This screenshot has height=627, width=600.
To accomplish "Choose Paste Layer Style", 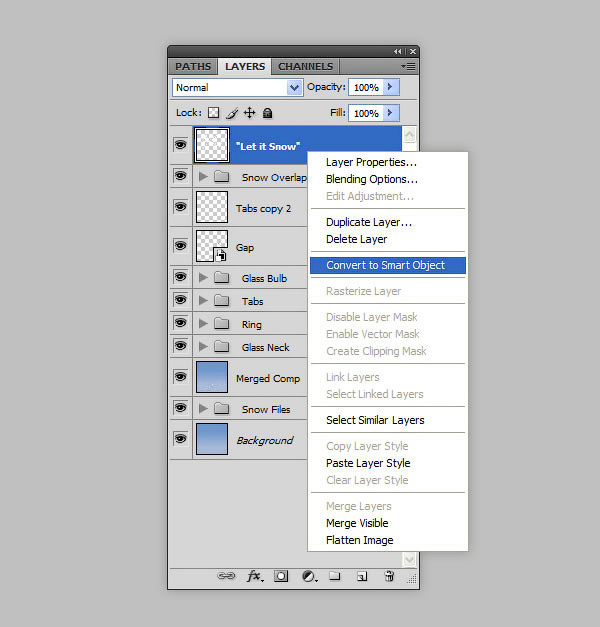I will (368, 463).
